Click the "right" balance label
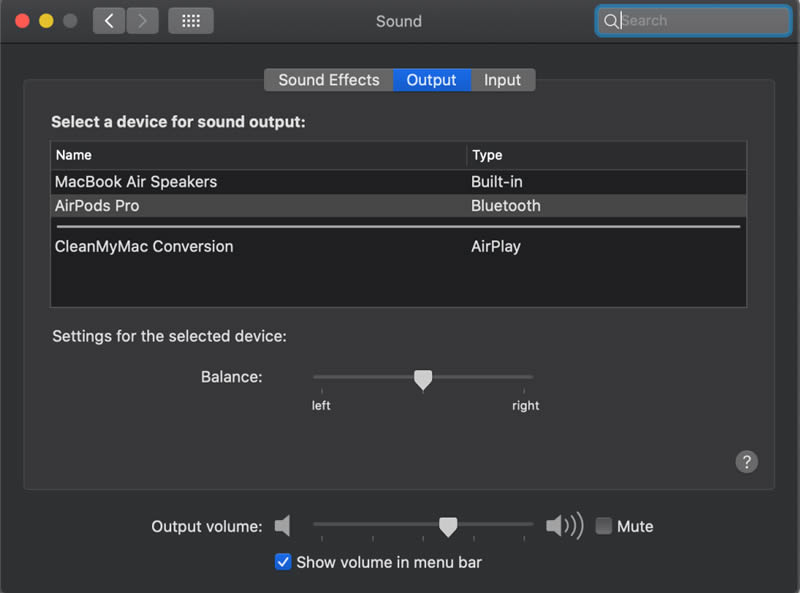Screen dimensions: 800x593 526,406
